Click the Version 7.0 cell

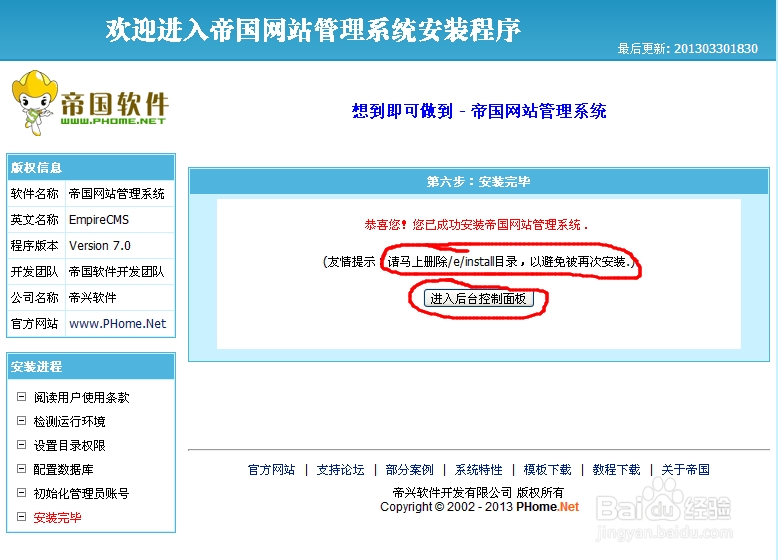pyautogui.click(x=120, y=246)
